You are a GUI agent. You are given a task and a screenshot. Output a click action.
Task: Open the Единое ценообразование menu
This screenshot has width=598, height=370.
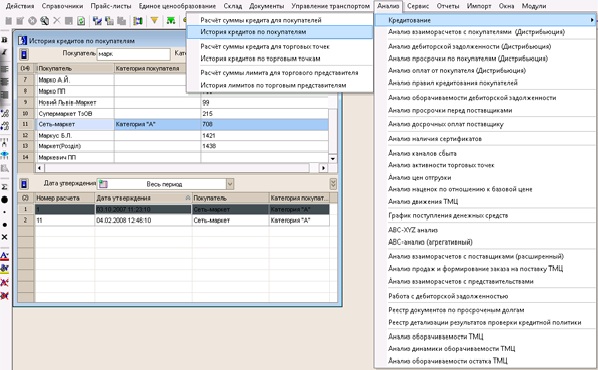[177, 6]
